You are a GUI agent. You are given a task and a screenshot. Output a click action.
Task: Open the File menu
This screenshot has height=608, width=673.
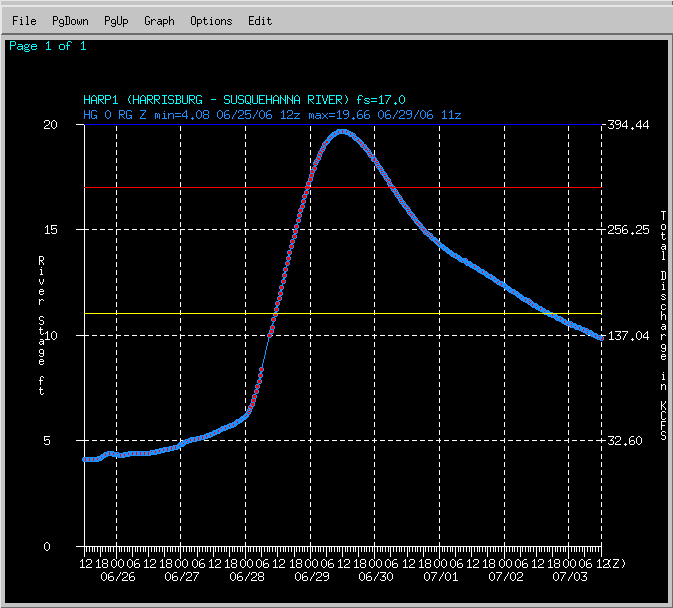[x=24, y=21]
